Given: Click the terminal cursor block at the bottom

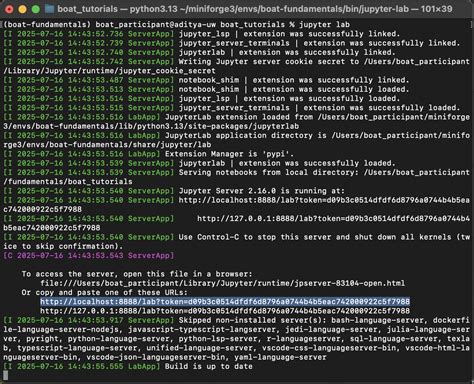Looking at the screenshot, I should (x=5, y=376).
